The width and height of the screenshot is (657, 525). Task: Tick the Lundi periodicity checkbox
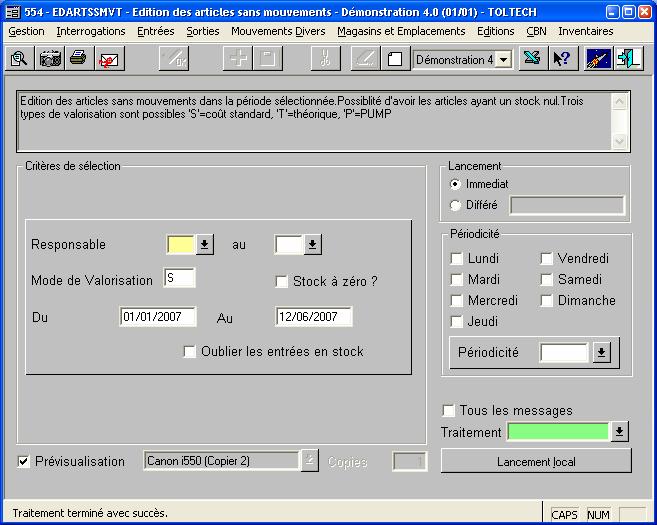point(457,259)
